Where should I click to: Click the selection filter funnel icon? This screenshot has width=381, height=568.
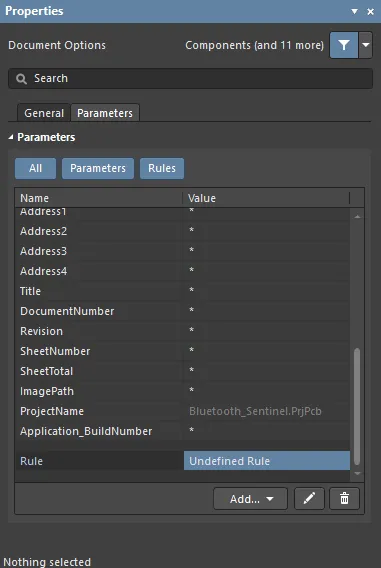point(344,45)
